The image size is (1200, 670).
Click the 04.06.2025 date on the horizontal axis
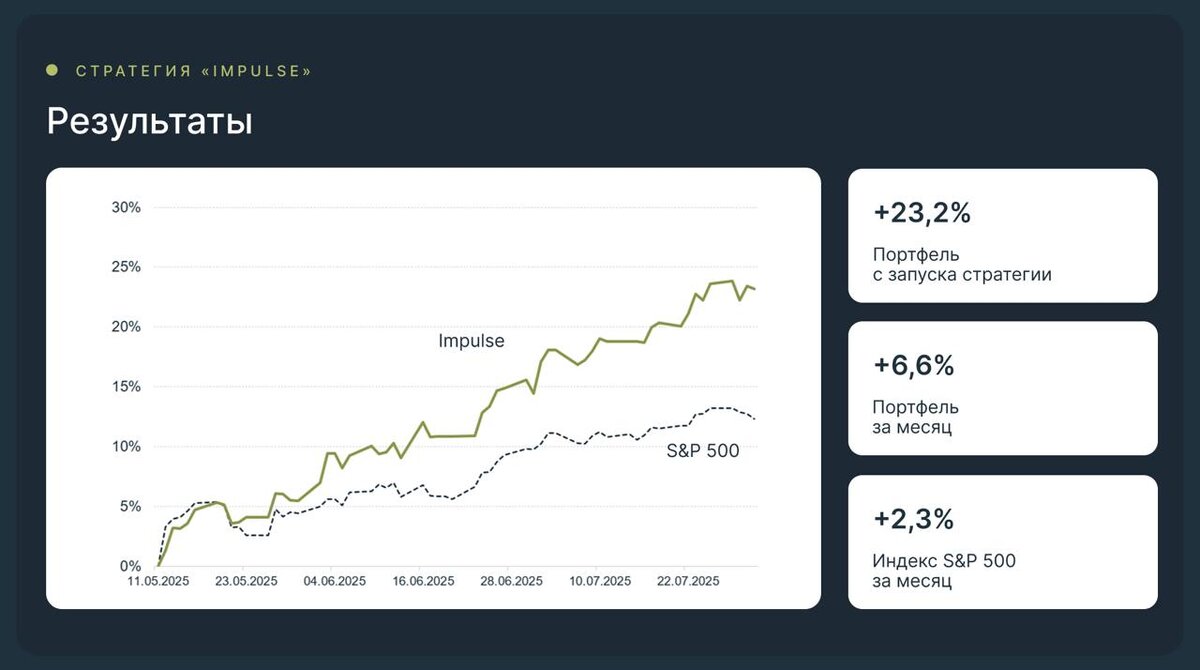(x=335, y=581)
